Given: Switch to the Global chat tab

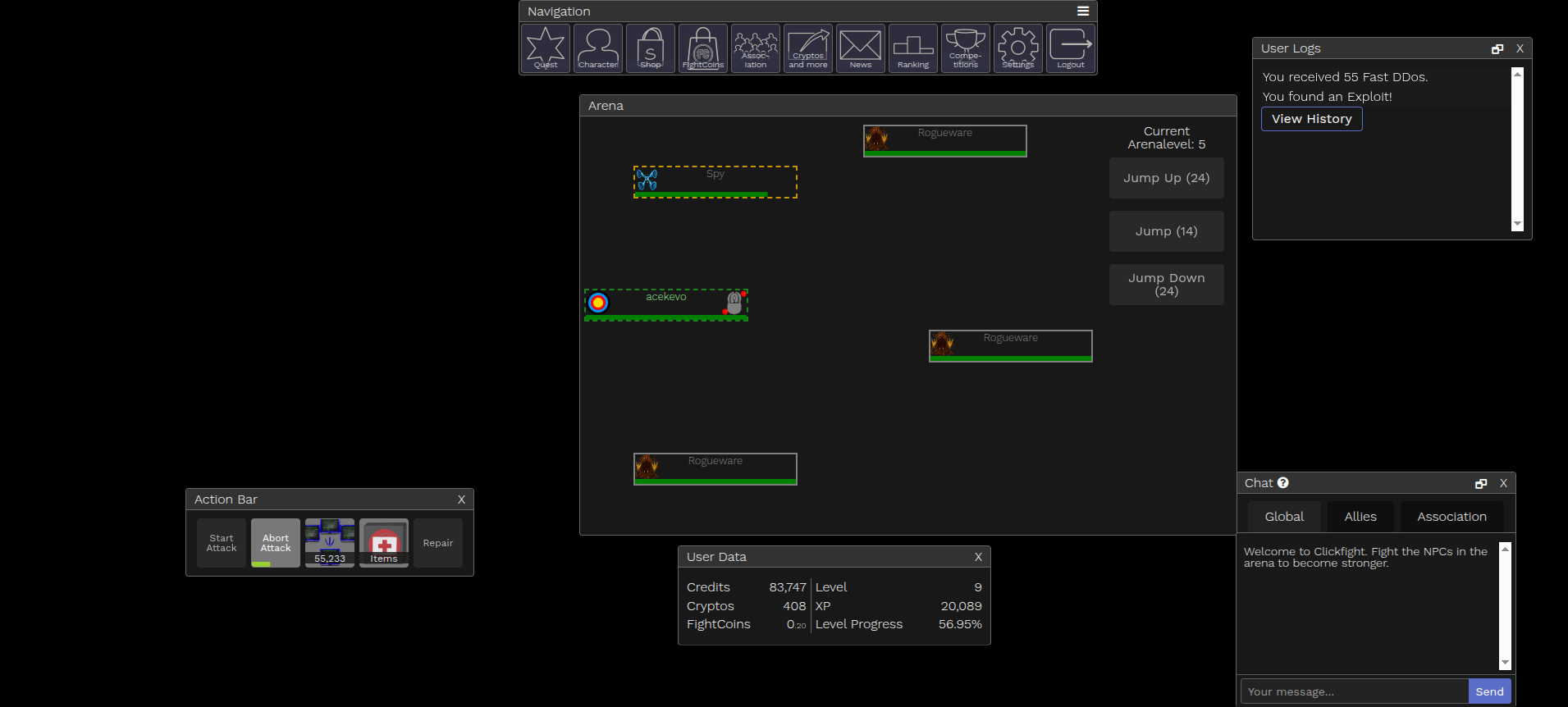Looking at the screenshot, I should click(x=1284, y=517).
